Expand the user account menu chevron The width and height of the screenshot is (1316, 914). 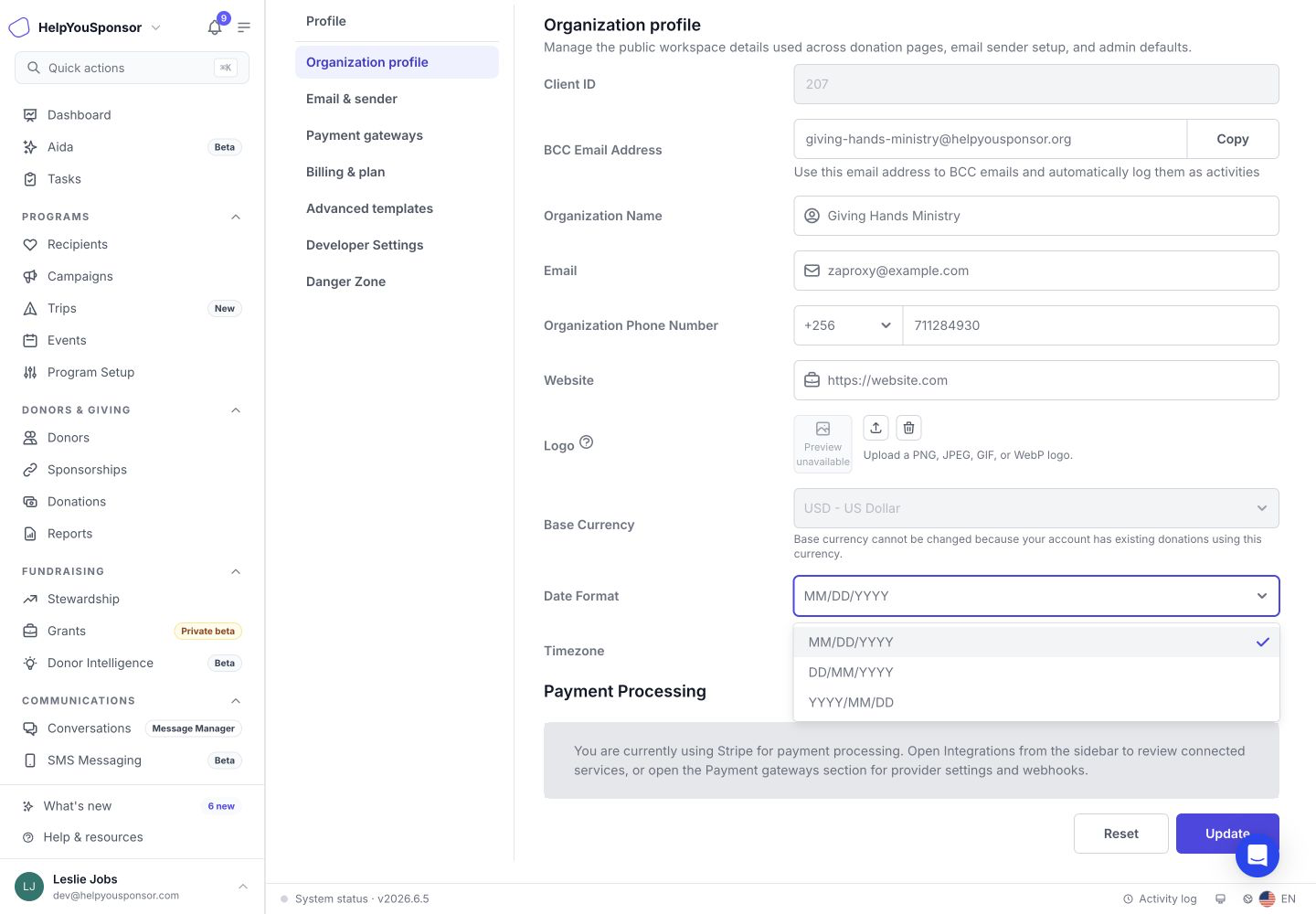coord(243,887)
